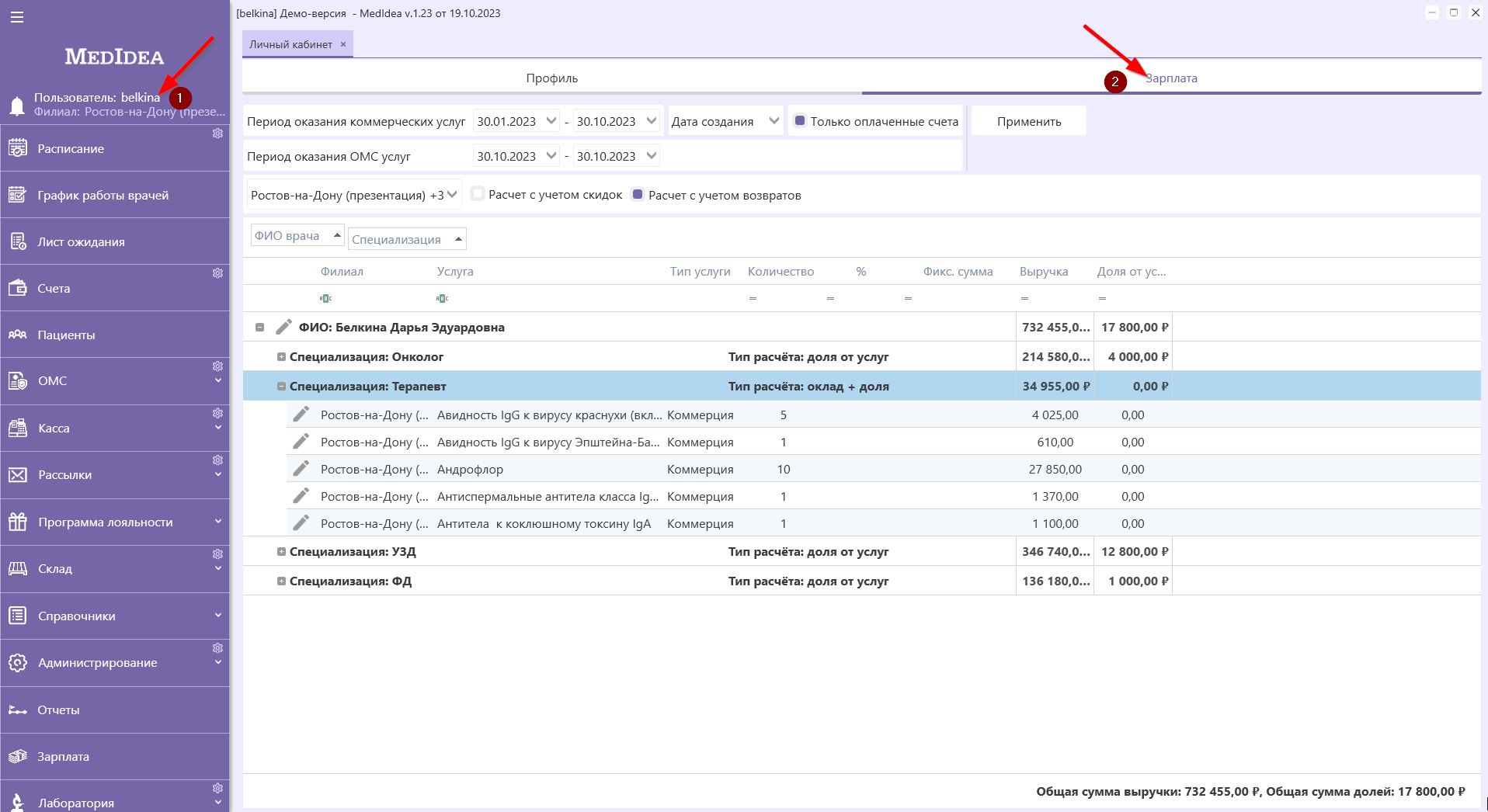This screenshot has height=812, width=1488.
Task: Expand Специализация: ФД group
Action: (x=281, y=581)
